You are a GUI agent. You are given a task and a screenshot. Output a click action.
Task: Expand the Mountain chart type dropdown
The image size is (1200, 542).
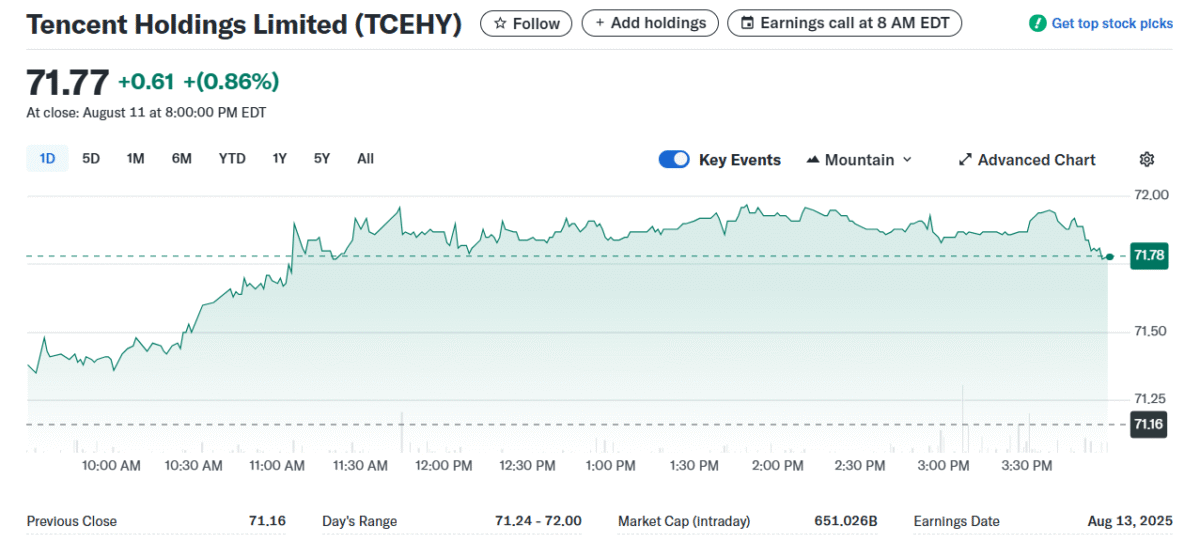click(x=859, y=160)
